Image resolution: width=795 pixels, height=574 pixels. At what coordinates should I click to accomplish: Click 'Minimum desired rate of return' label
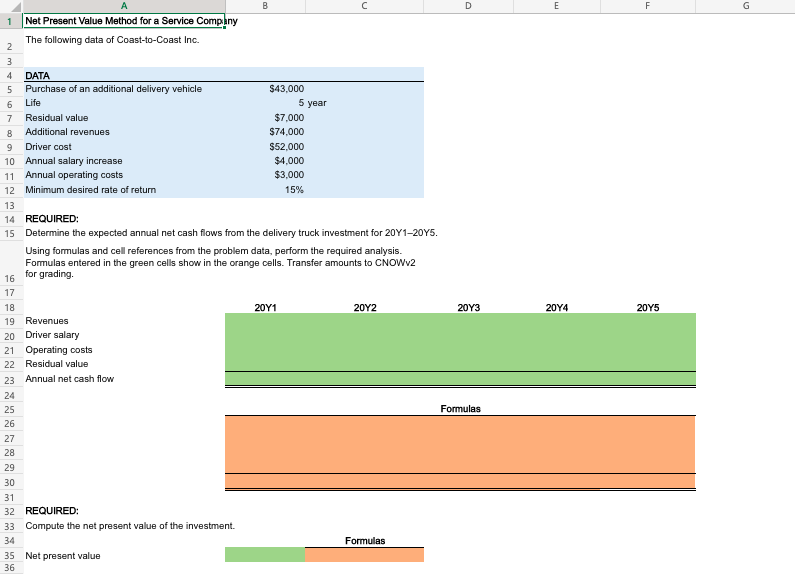tap(91, 190)
